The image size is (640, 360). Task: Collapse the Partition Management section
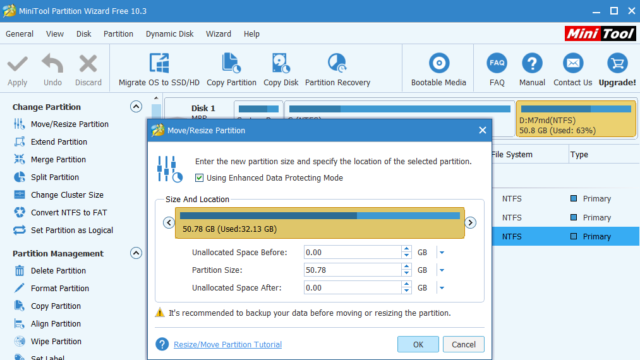[136, 253]
